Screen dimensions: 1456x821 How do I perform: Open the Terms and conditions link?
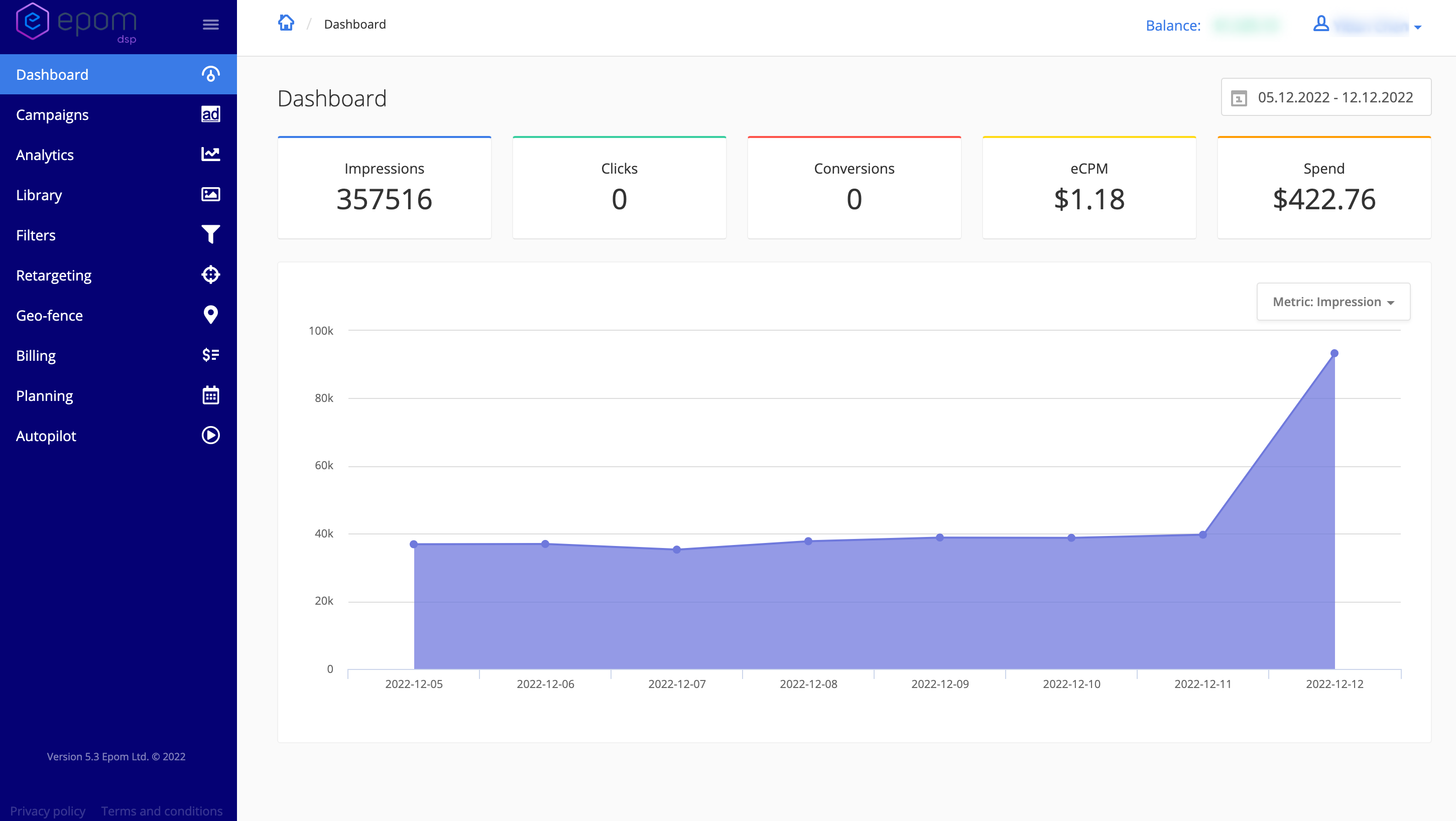click(162, 811)
